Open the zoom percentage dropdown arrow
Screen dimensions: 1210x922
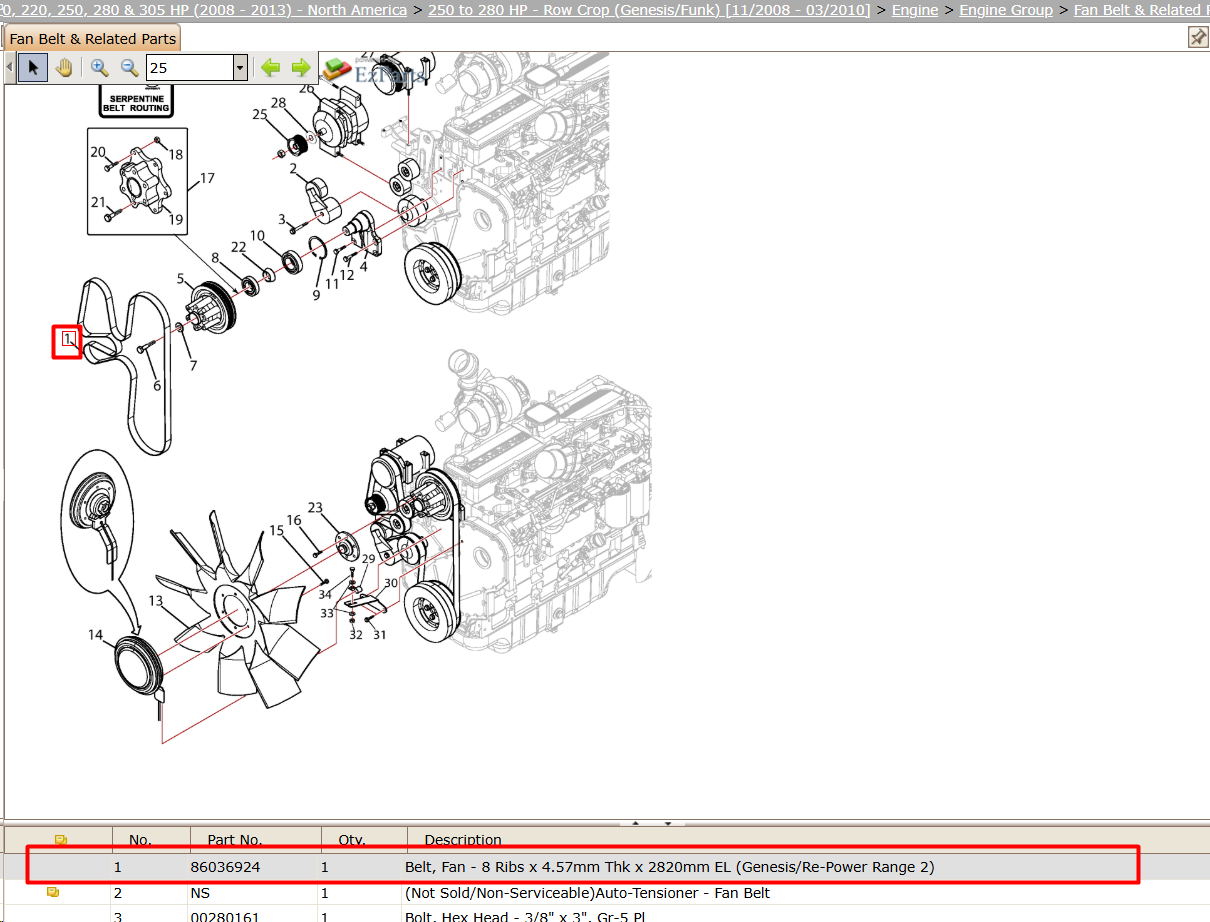[240, 68]
